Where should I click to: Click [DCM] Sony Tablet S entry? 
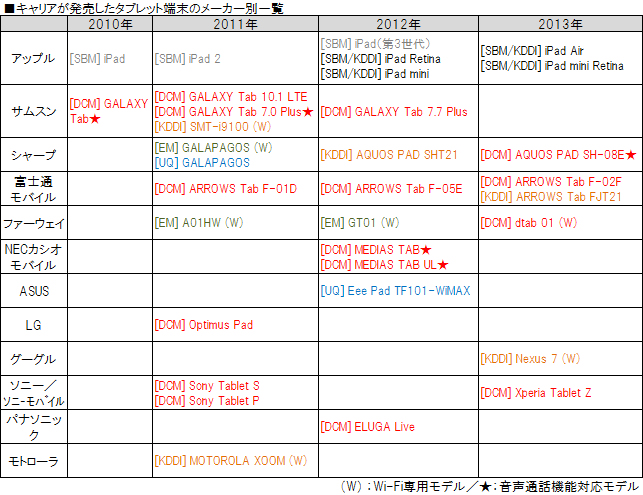point(207,386)
